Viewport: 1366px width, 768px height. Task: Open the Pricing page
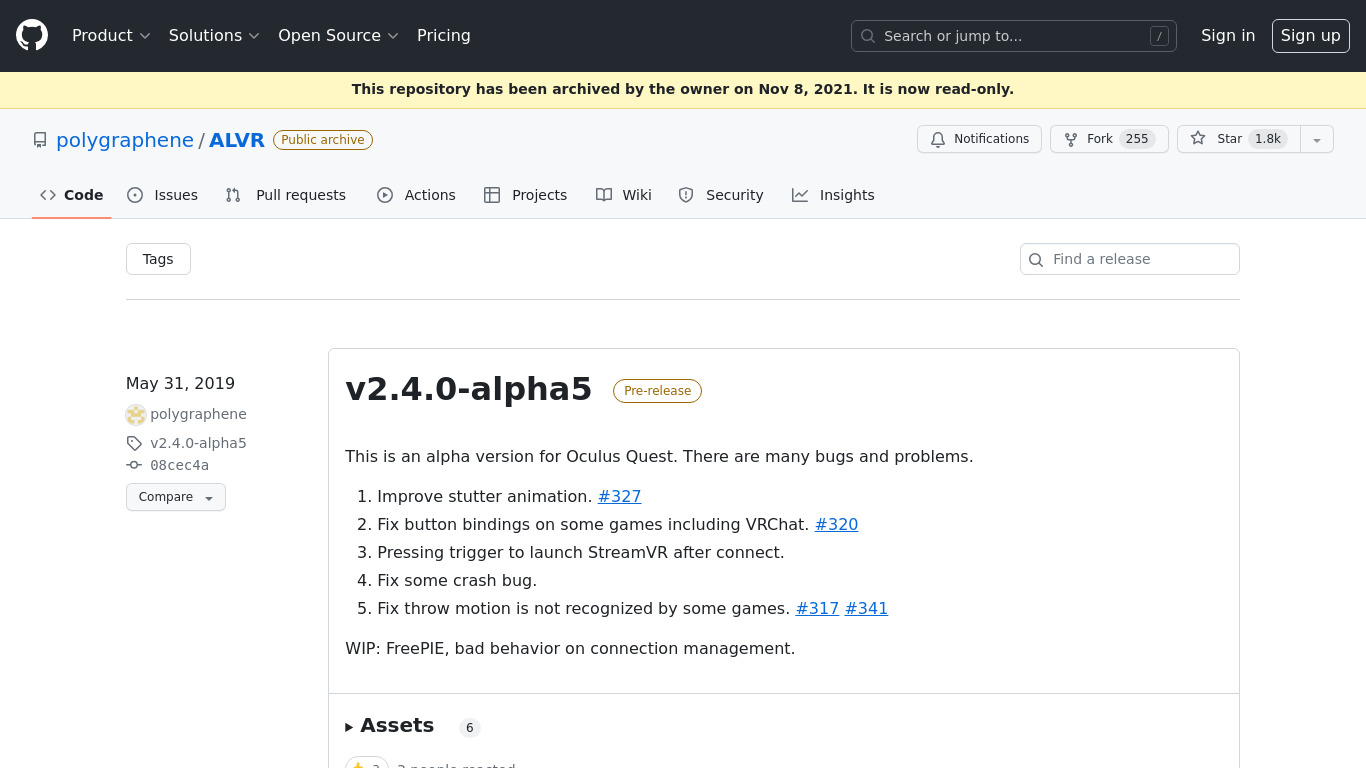click(444, 35)
